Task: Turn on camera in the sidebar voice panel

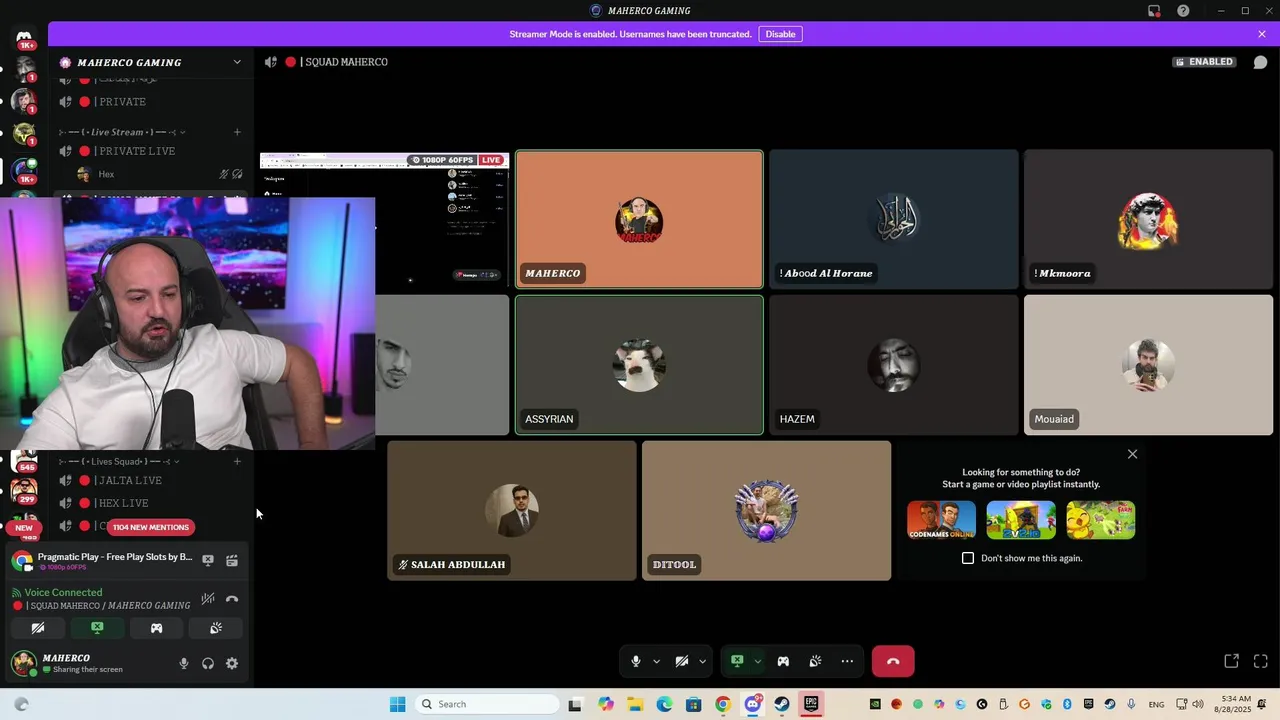Action: pos(38,628)
